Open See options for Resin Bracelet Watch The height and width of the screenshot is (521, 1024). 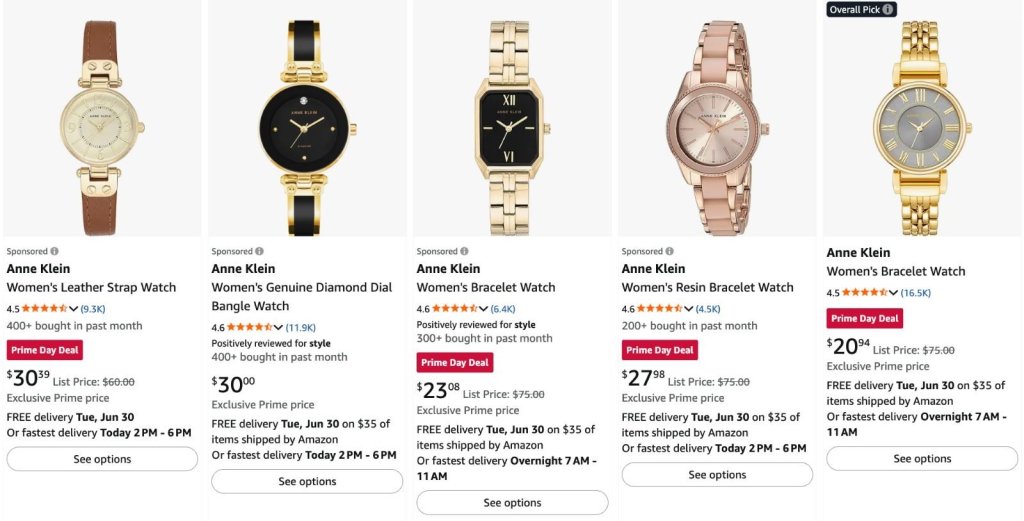point(717,475)
